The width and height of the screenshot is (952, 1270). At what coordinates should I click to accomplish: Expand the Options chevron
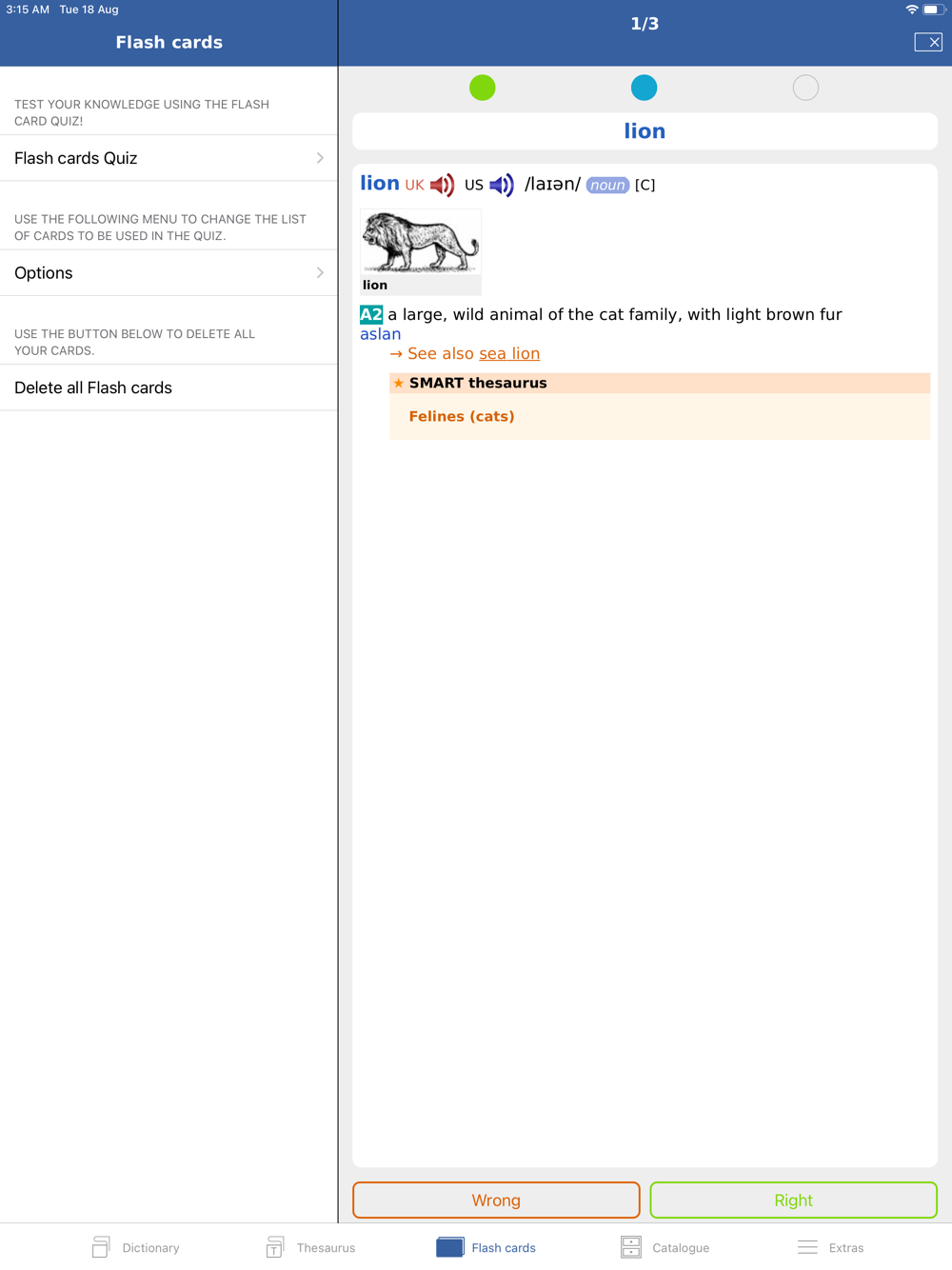coord(320,273)
